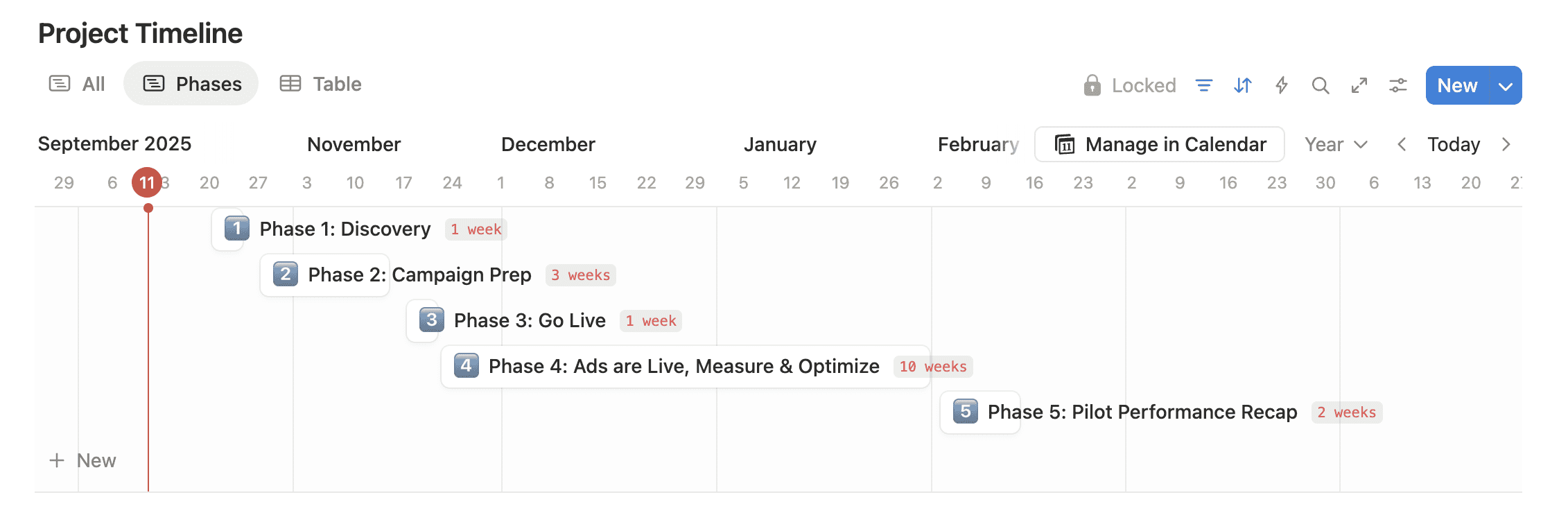The height and width of the screenshot is (531, 1568).
Task: Click the Manage in Calendar button
Action: [x=1159, y=144]
